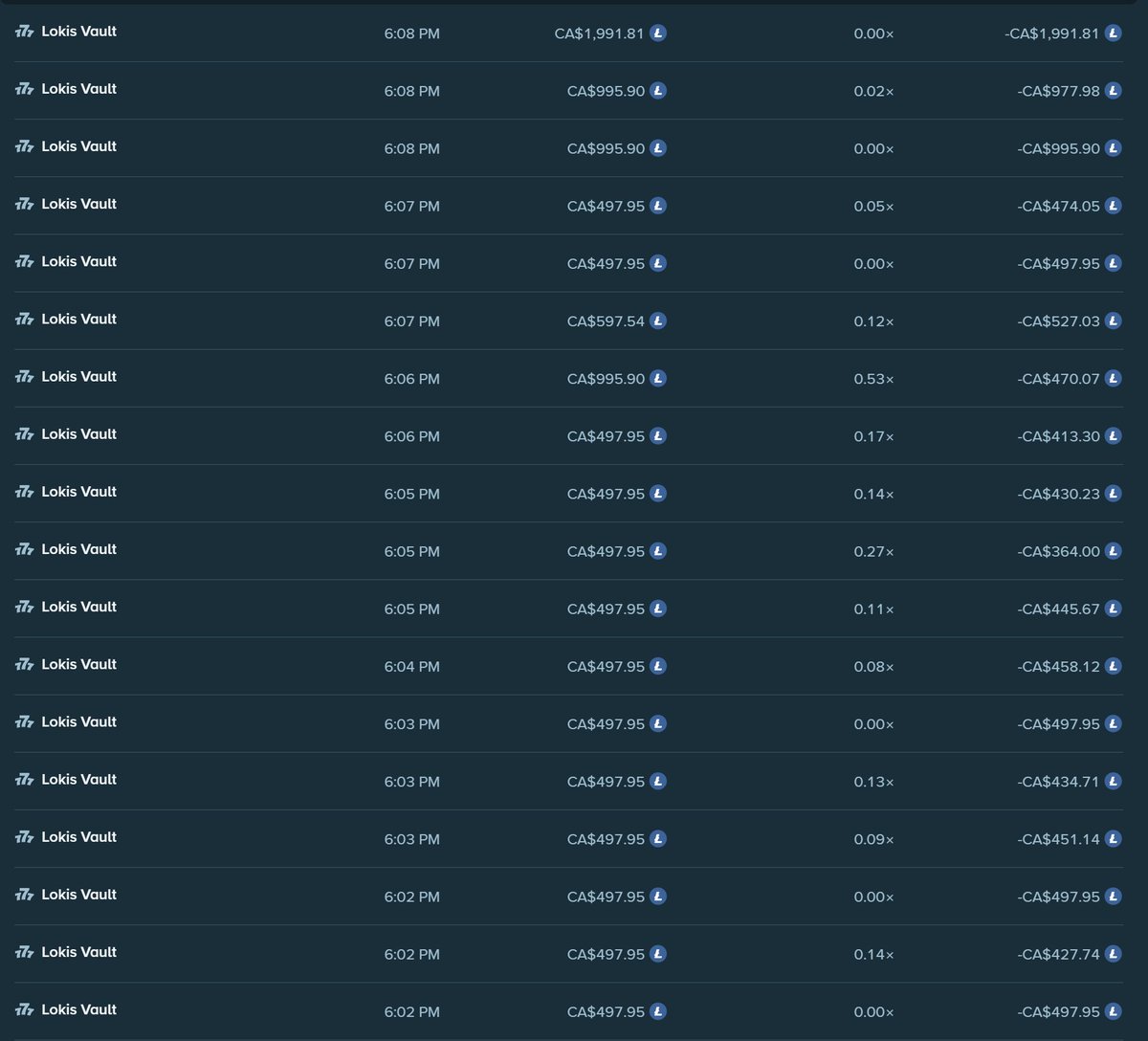Image resolution: width=1148 pixels, height=1041 pixels.
Task: Click Litecoin icon after -CA$434.71
Action: tap(1113, 781)
